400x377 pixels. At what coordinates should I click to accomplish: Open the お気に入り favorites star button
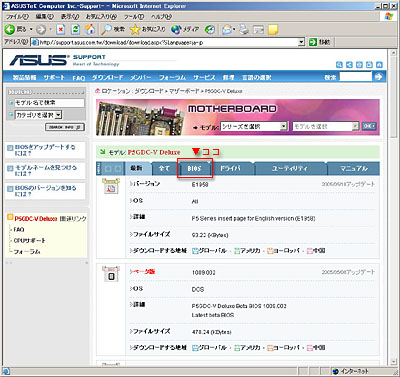147,30
